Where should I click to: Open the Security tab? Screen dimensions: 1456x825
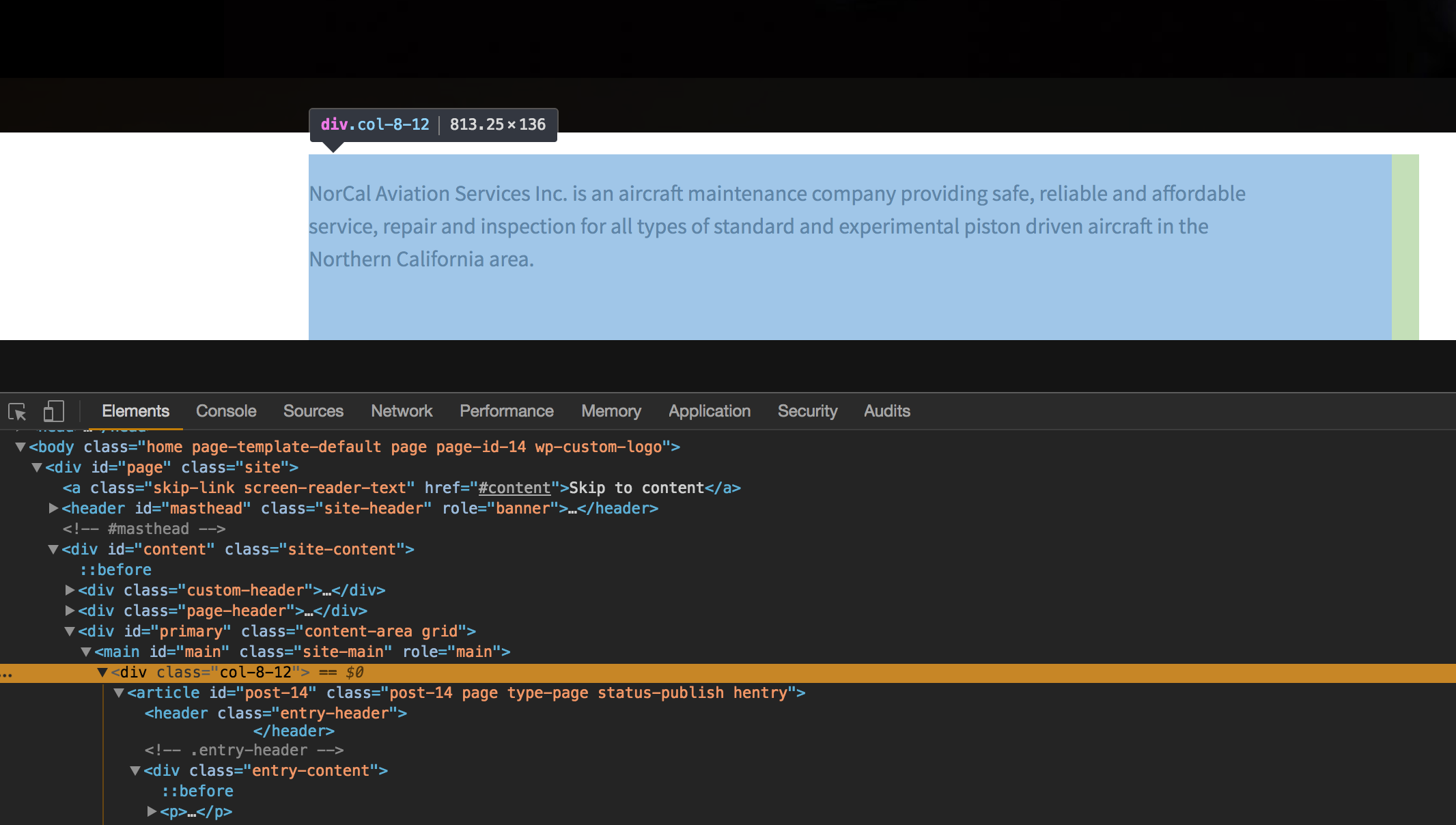pos(807,411)
